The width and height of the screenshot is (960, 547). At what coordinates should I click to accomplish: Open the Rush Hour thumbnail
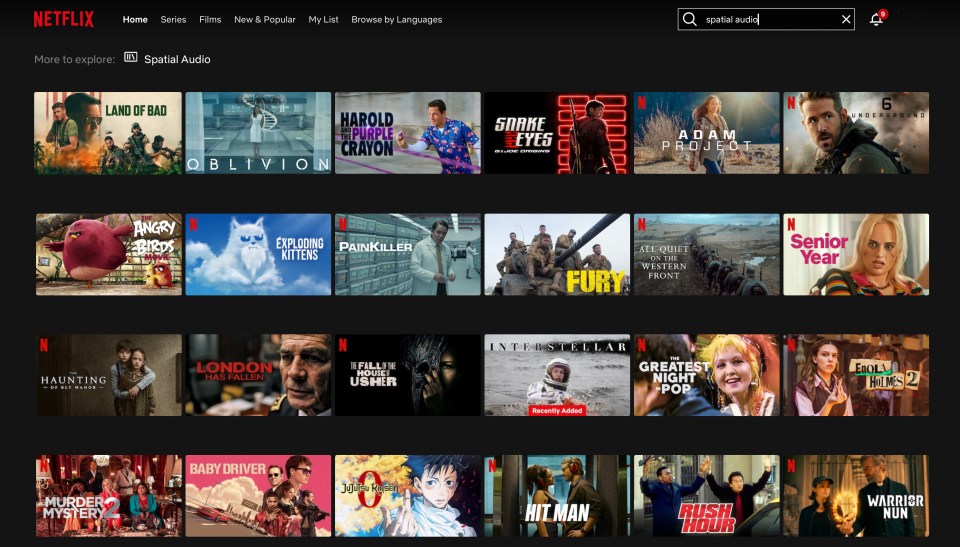pyautogui.click(x=707, y=496)
